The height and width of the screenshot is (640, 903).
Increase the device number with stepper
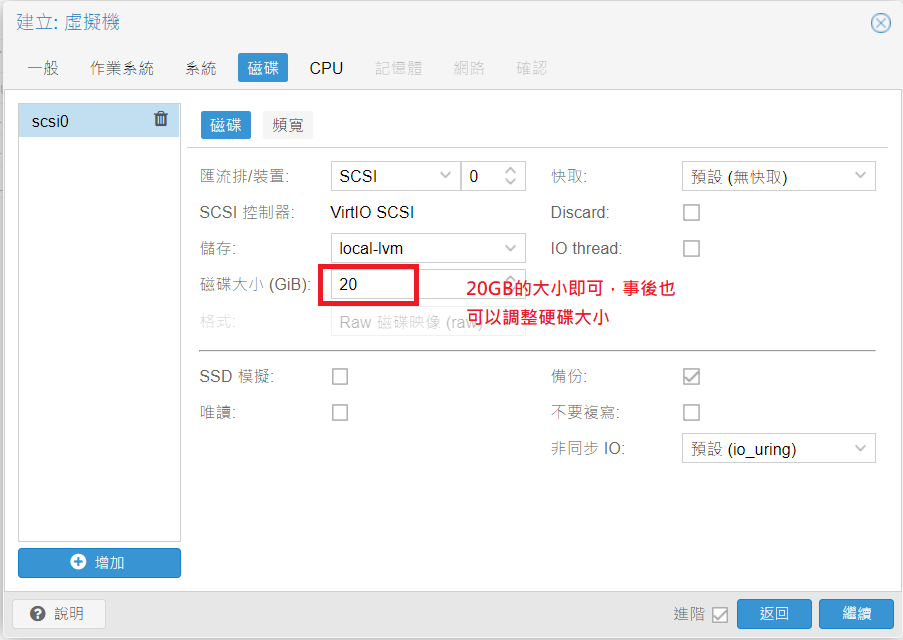coord(511,171)
